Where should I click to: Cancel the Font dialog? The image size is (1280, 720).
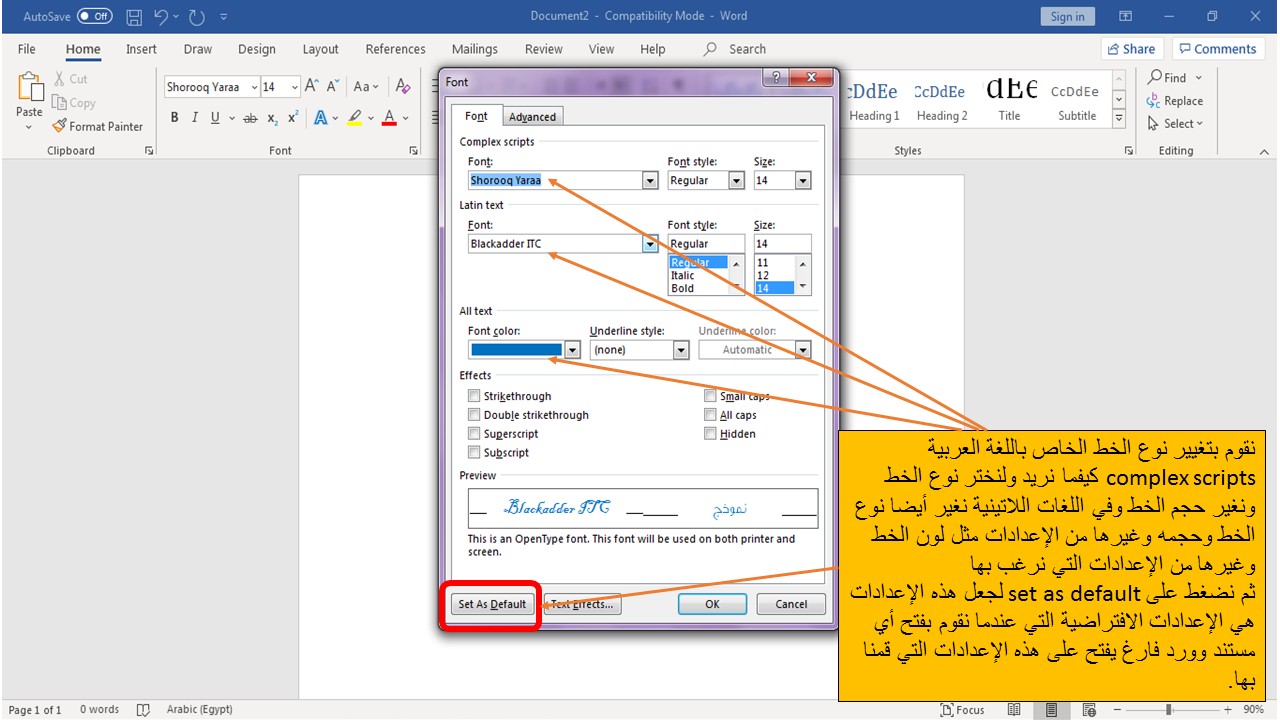pos(791,604)
